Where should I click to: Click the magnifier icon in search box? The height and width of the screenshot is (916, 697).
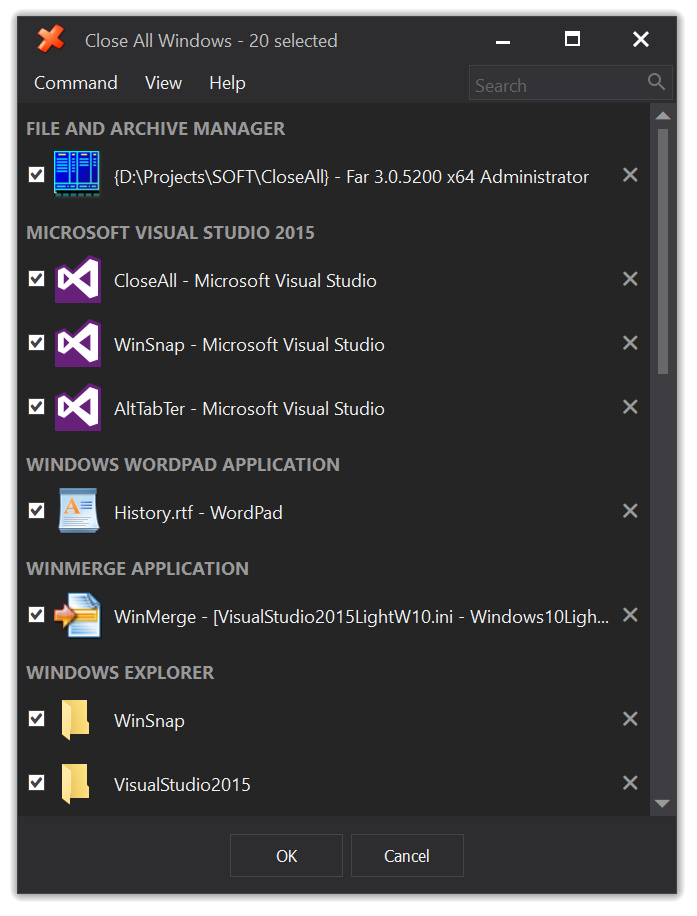[x=656, y=82]
